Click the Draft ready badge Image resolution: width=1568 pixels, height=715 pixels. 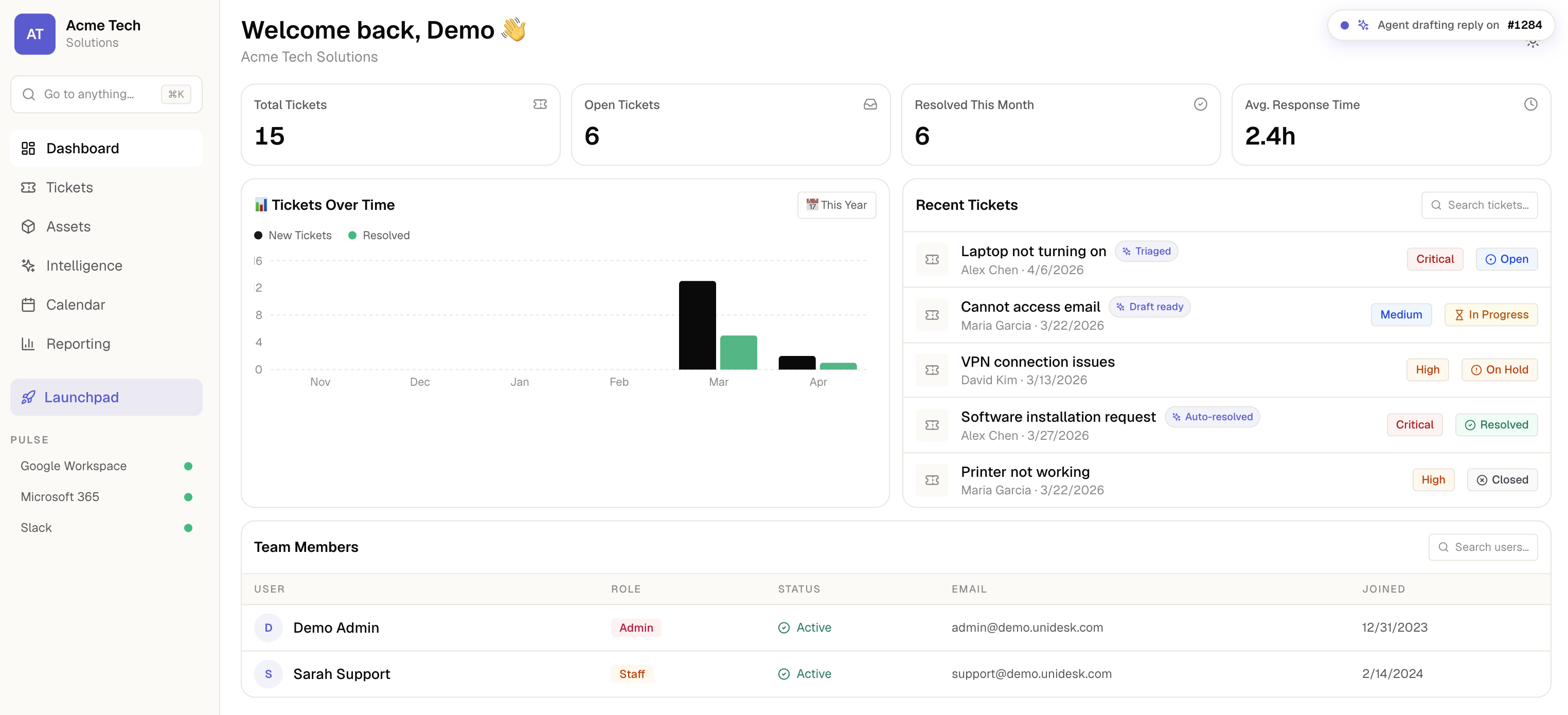[x=1149, y=307]
